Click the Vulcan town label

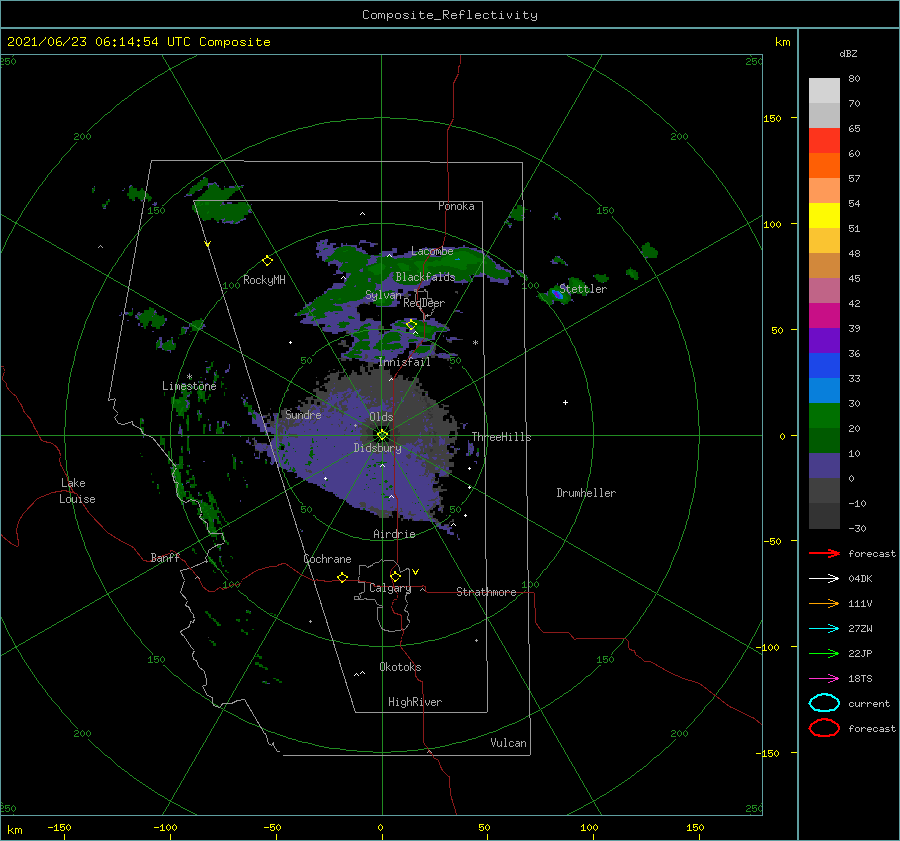click(508, 743)
